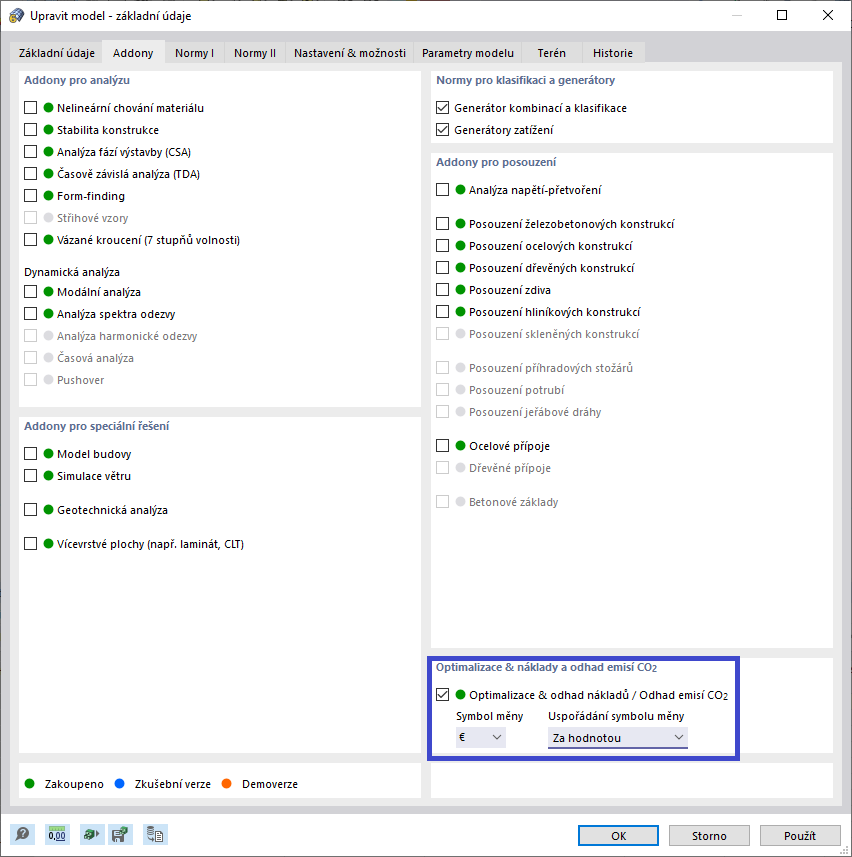Screen dimensions: 852x857
Task: Enable Nelineární chování materiálu add-on
Action: click(x=31, y=108)
